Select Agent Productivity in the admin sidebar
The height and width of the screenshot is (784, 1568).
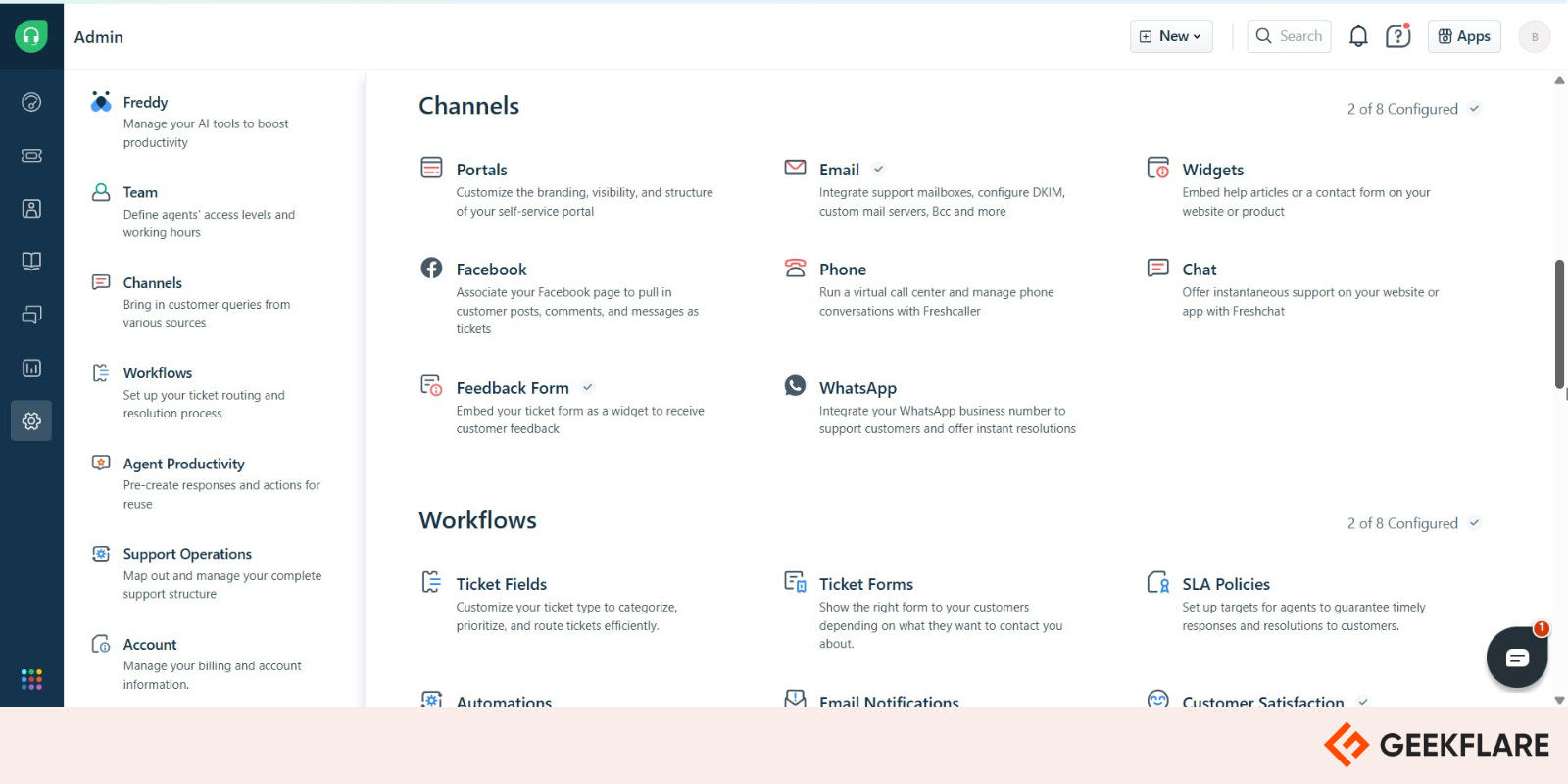pyautogui.click(x=183, y=464)
